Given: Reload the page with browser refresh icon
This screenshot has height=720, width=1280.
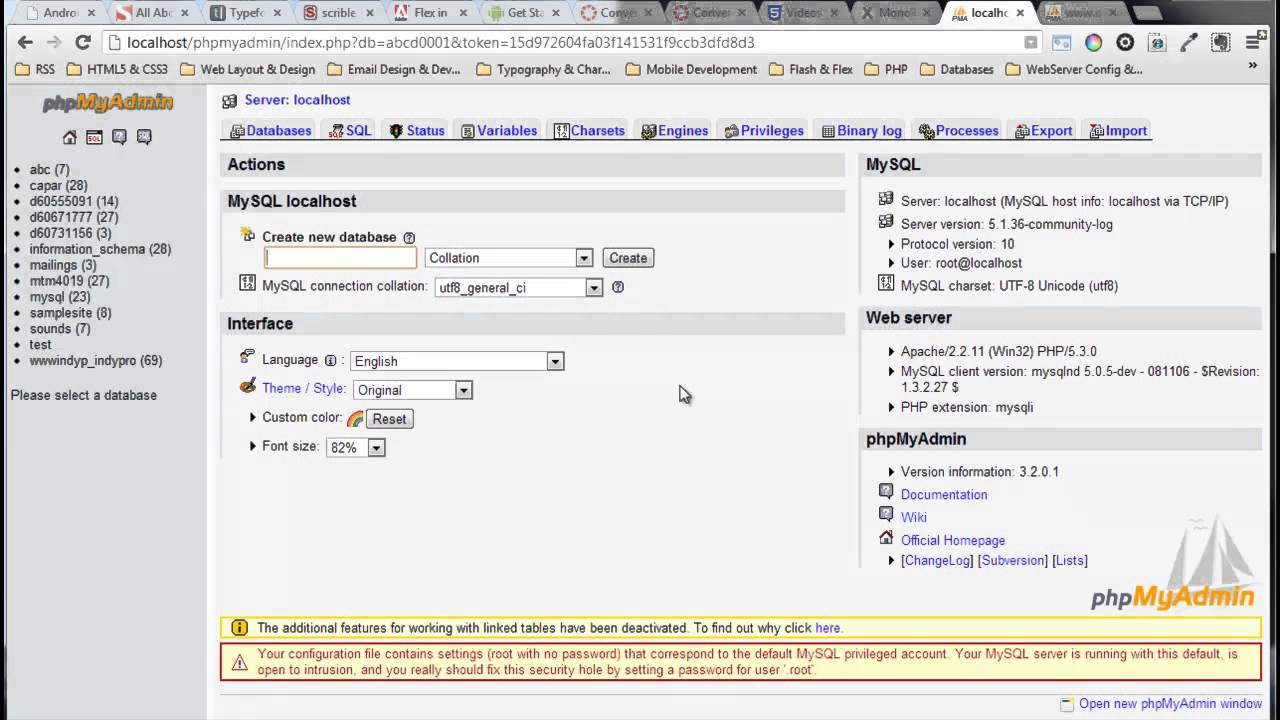Looking at the screenshot, I should point(83,42).
